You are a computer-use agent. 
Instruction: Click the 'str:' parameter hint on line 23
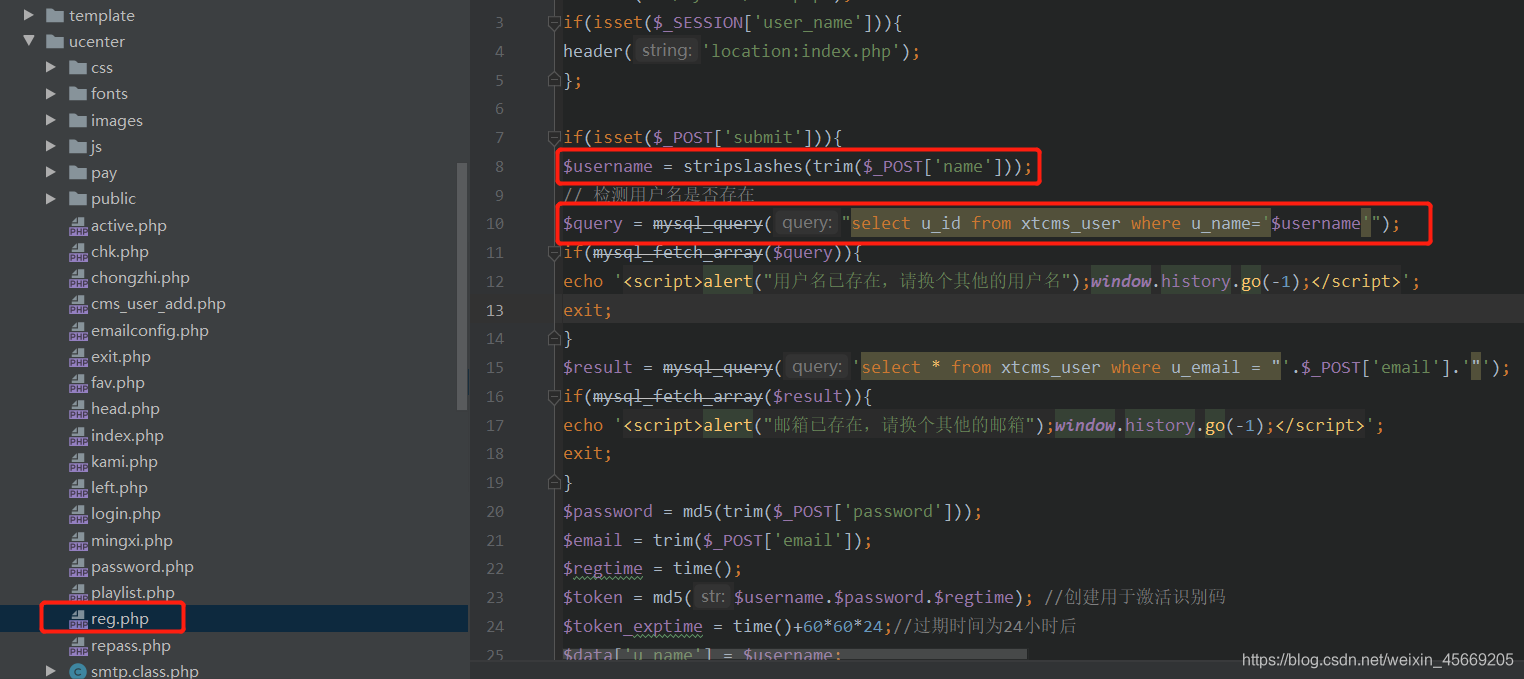pyautogui.click(x=711, y=597)
